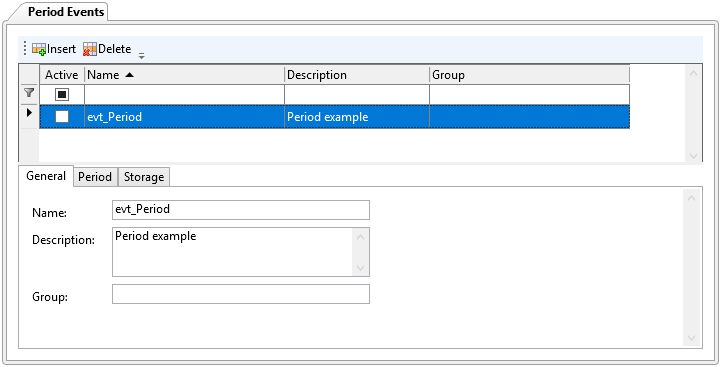Click General panel scrollbar up arrow
The image size is (720, 367).
pyautogui.click(x=692, y=198)
